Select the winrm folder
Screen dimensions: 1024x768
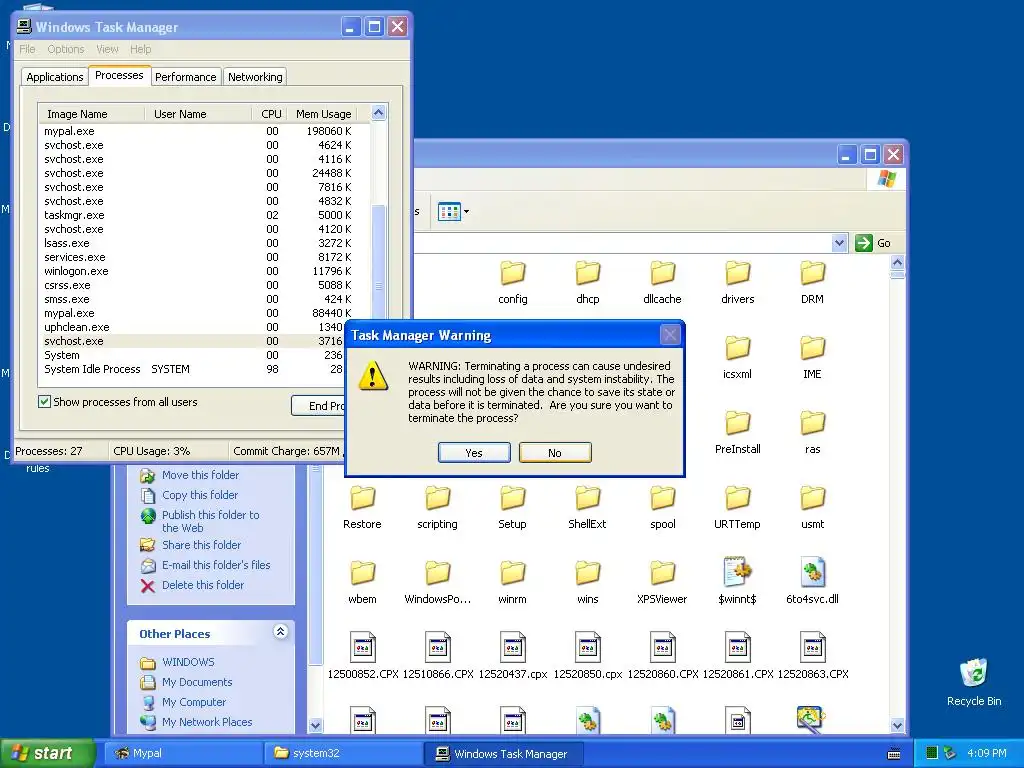pyautogui.click(x=513, y=583)
